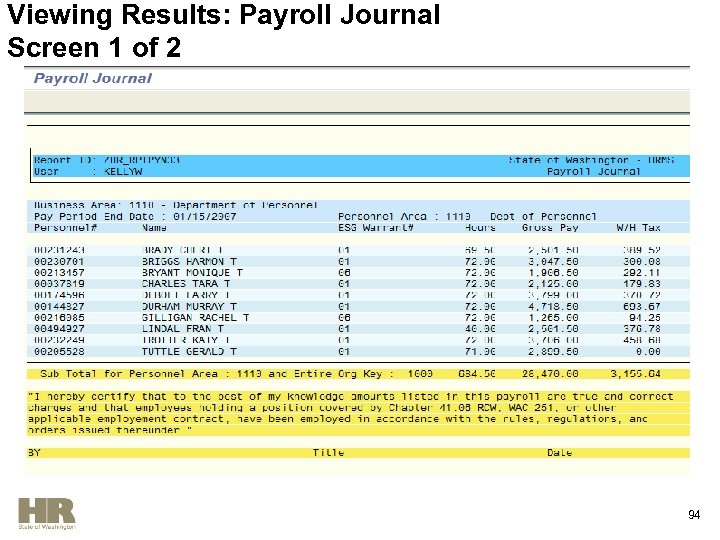Click the slide page number 94
Image resolution: width=720 pixels, height=540 pixels.
pos(694,515)
